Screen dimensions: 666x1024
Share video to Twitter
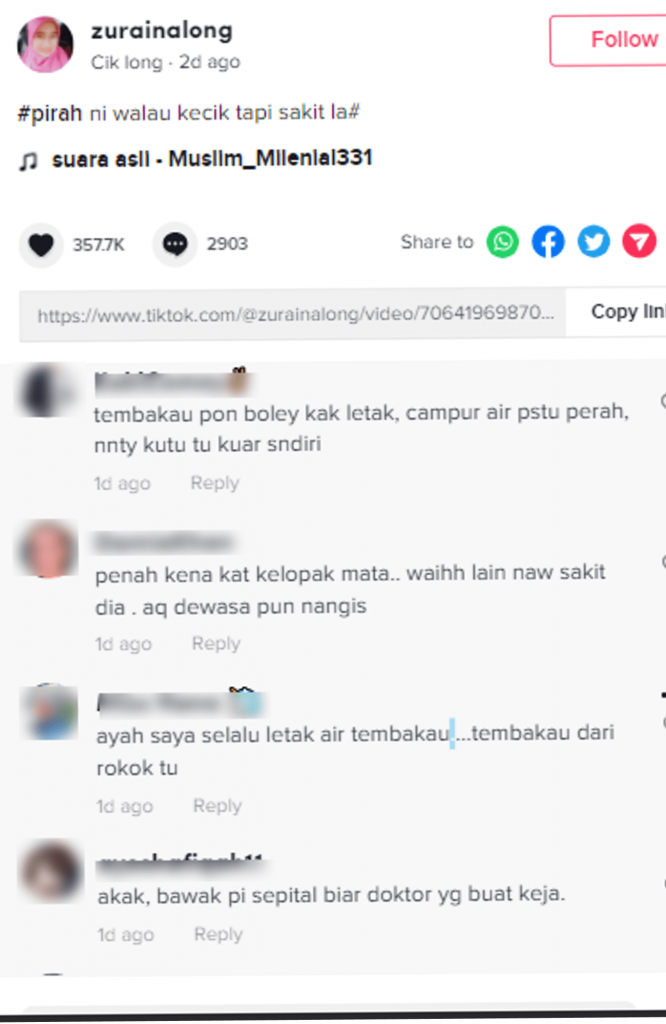[594, 242]
